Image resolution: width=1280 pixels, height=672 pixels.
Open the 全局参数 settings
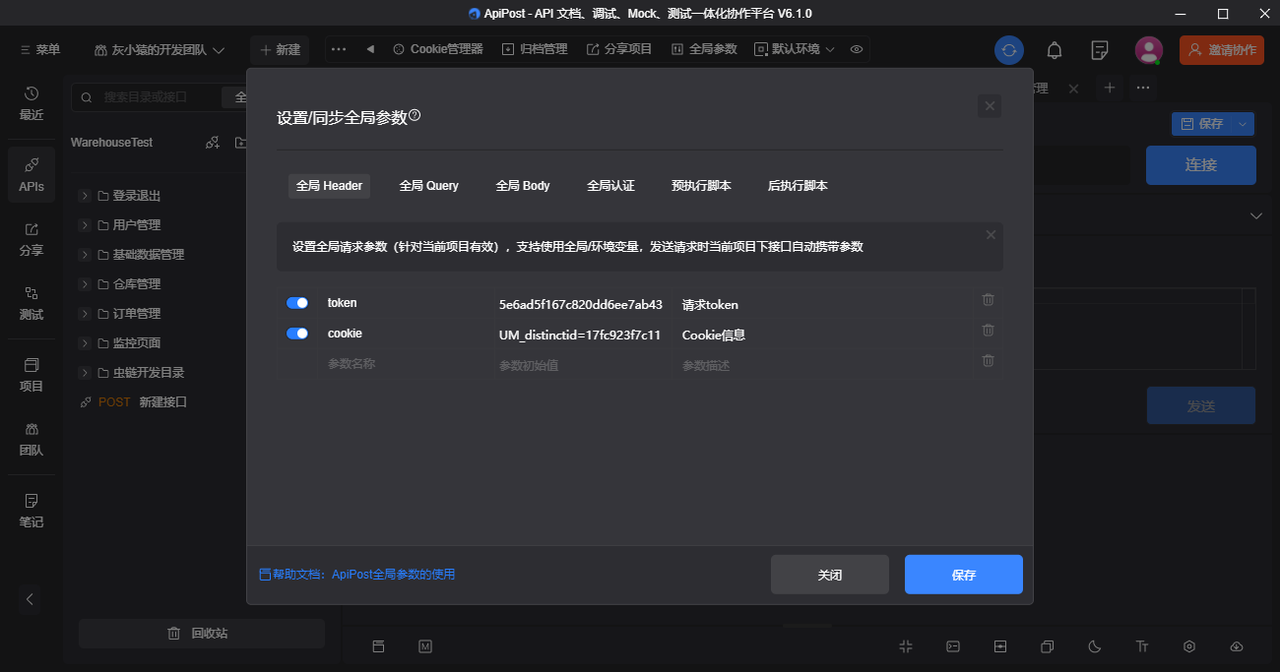pos(703,48)
